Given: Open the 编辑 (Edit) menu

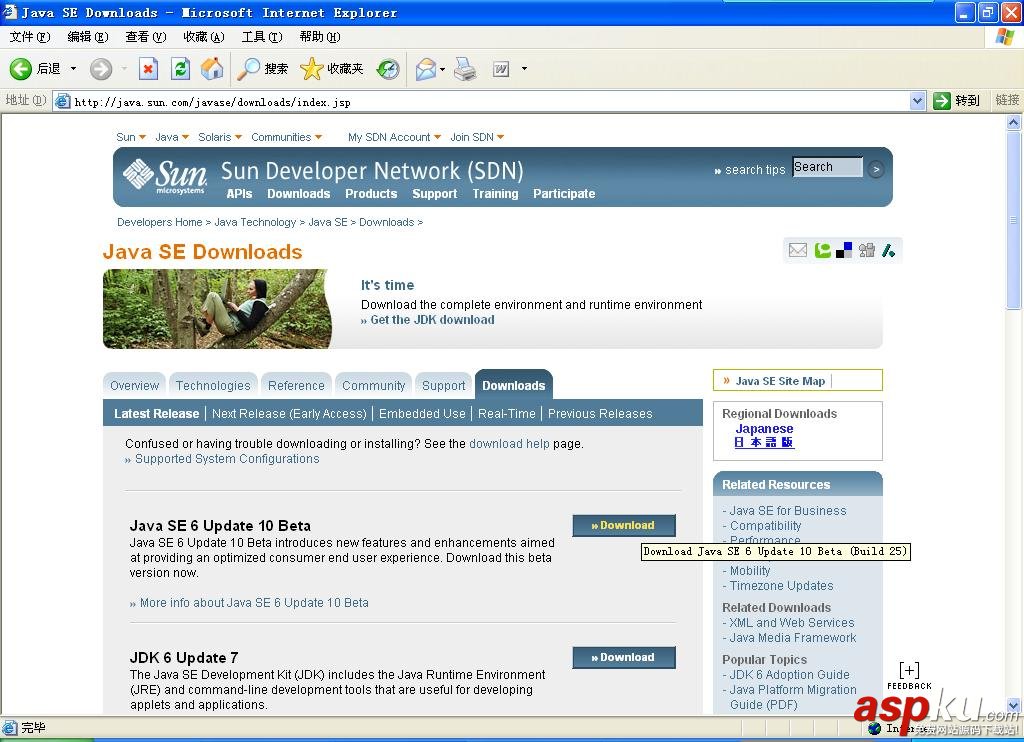Looking at the screenshot, I should [88, 37].
